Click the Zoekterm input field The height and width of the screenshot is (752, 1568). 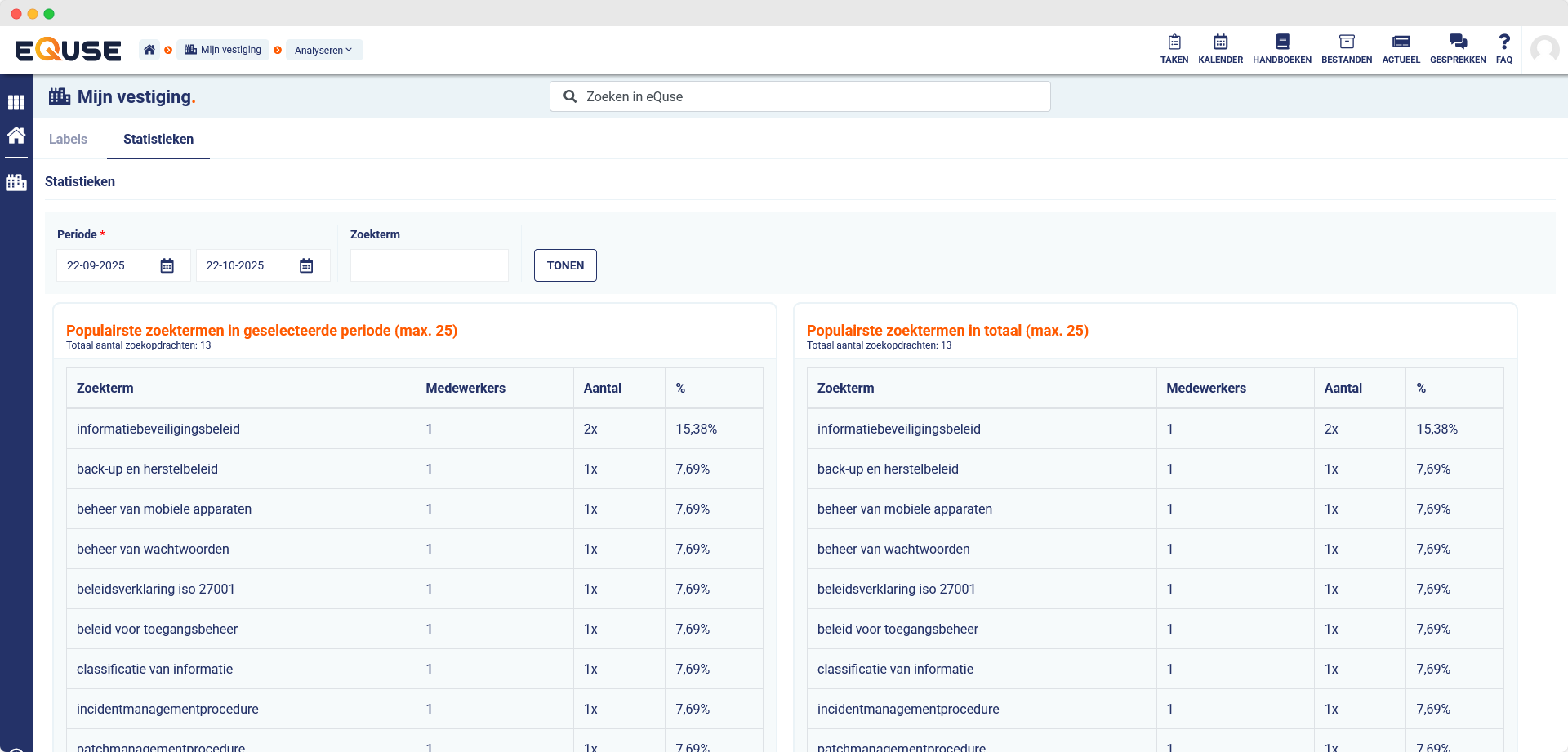pyautogui.click(x=430, y=266)
